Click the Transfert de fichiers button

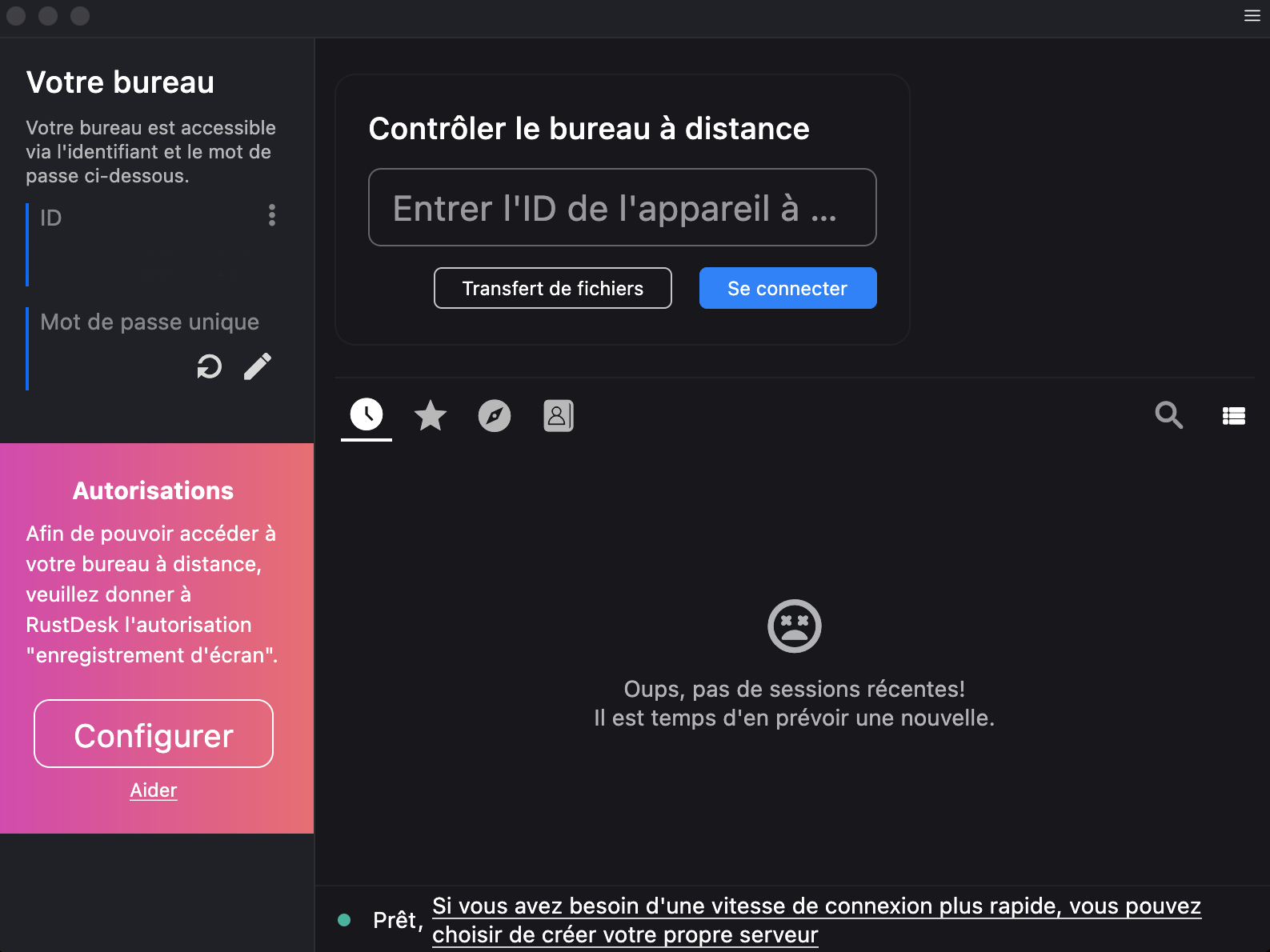coord(552,288)
